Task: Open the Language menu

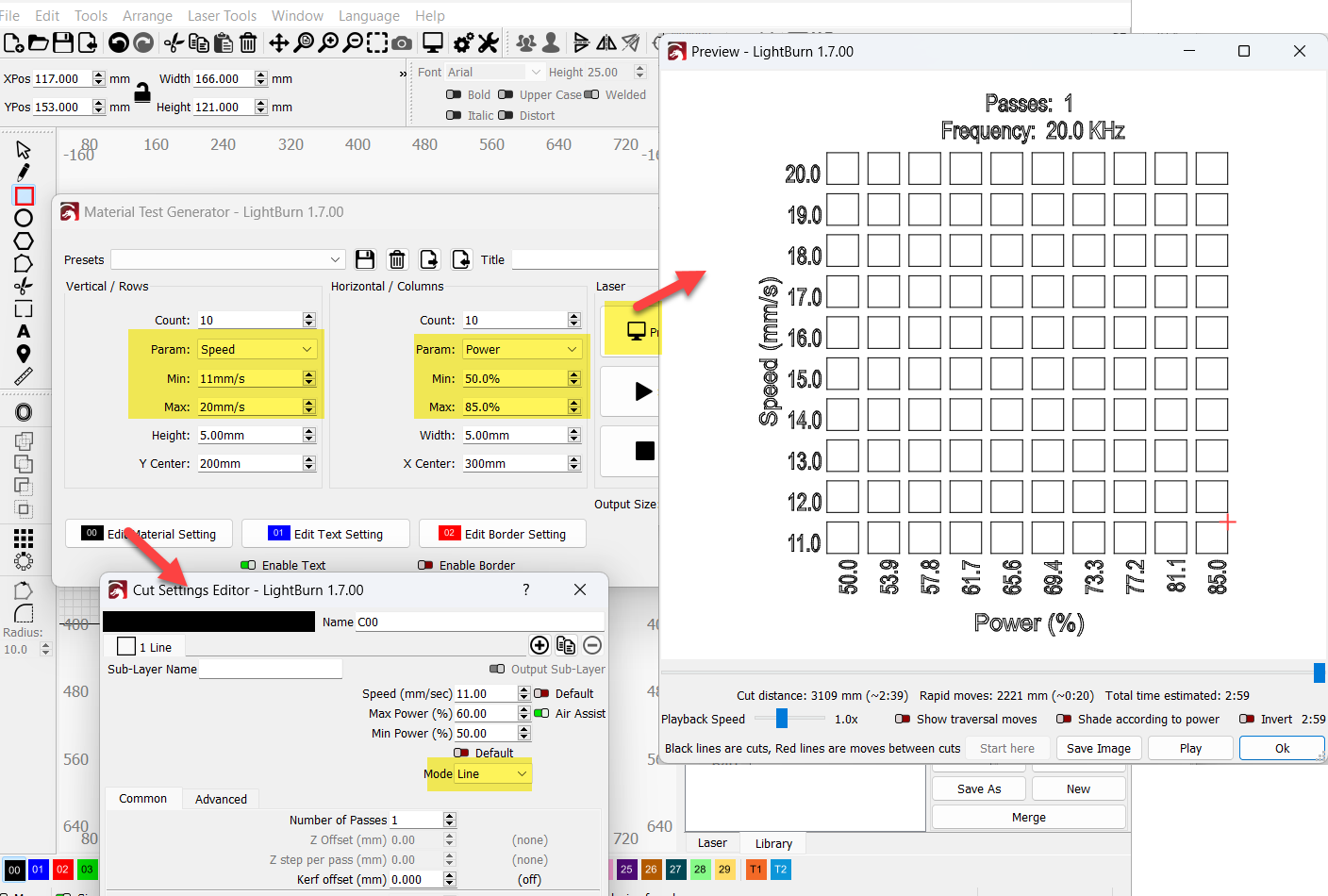Action: [x=369, y=16]
